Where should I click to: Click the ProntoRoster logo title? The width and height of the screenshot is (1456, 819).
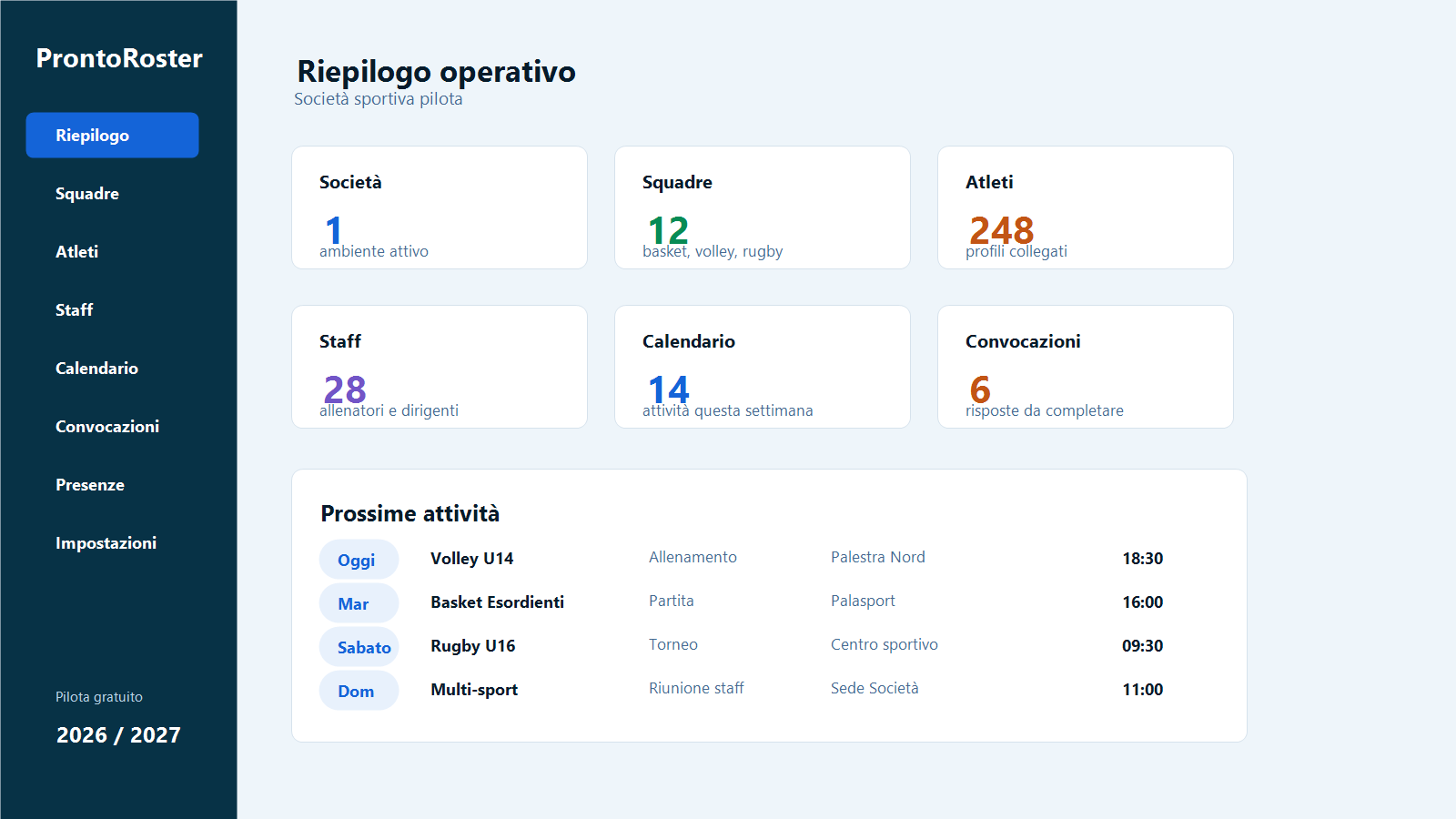[119, 58]
